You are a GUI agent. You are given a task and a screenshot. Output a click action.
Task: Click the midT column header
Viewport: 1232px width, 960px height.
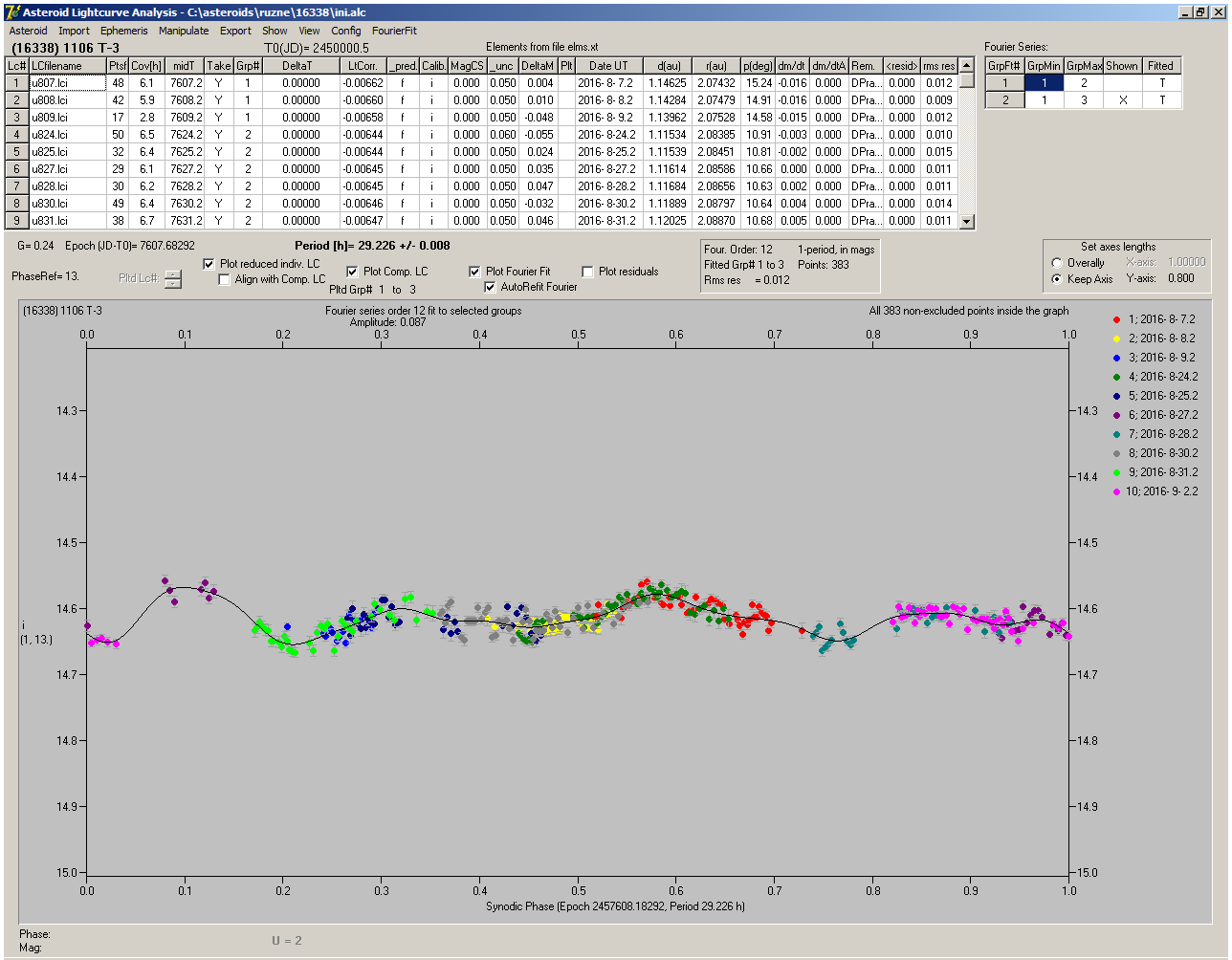pyautogui.click(x=185, y=66)
